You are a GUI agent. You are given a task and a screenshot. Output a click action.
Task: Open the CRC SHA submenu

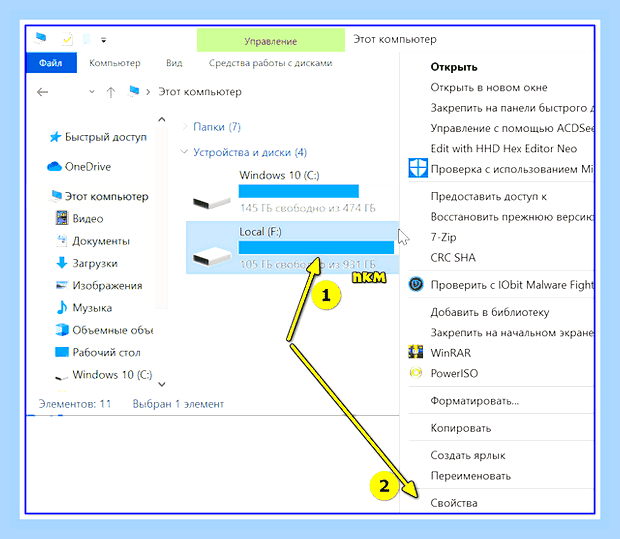click(x=453, y=258)
